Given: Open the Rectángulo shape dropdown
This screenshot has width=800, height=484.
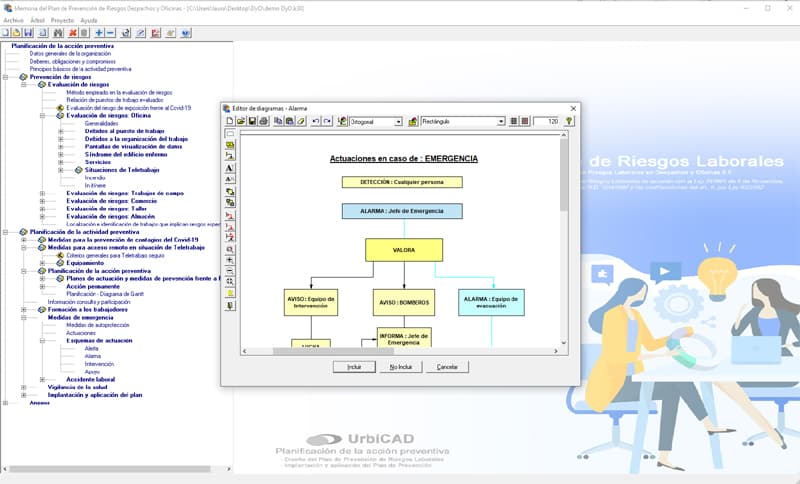Looking at the screenshot, I should [501, 121].
